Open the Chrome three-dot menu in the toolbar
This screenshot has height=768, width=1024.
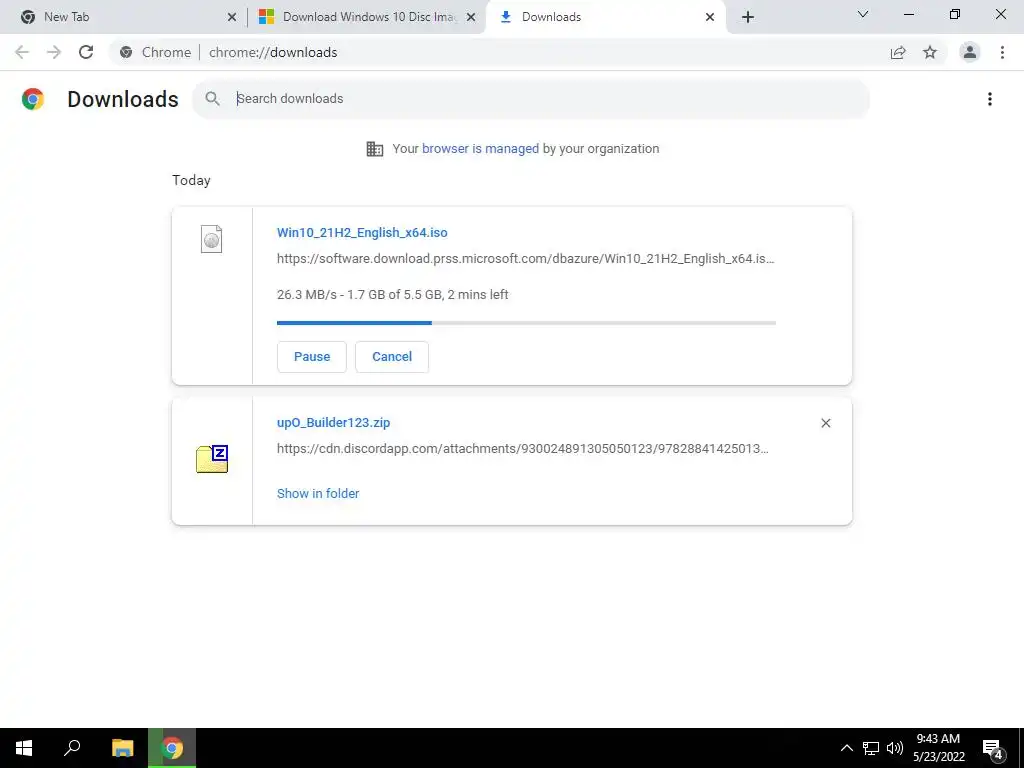click(1002, 52)
